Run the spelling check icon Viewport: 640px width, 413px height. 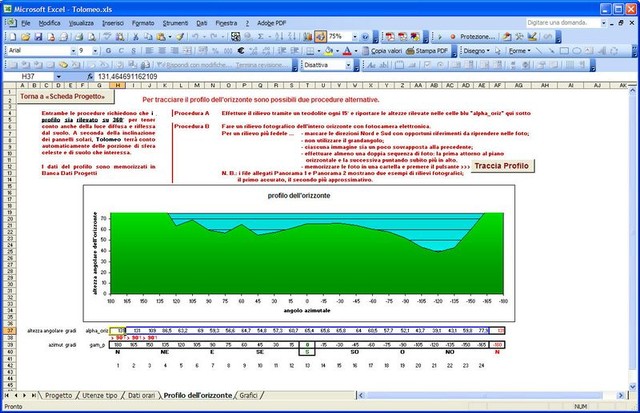(x=107, y=37)
